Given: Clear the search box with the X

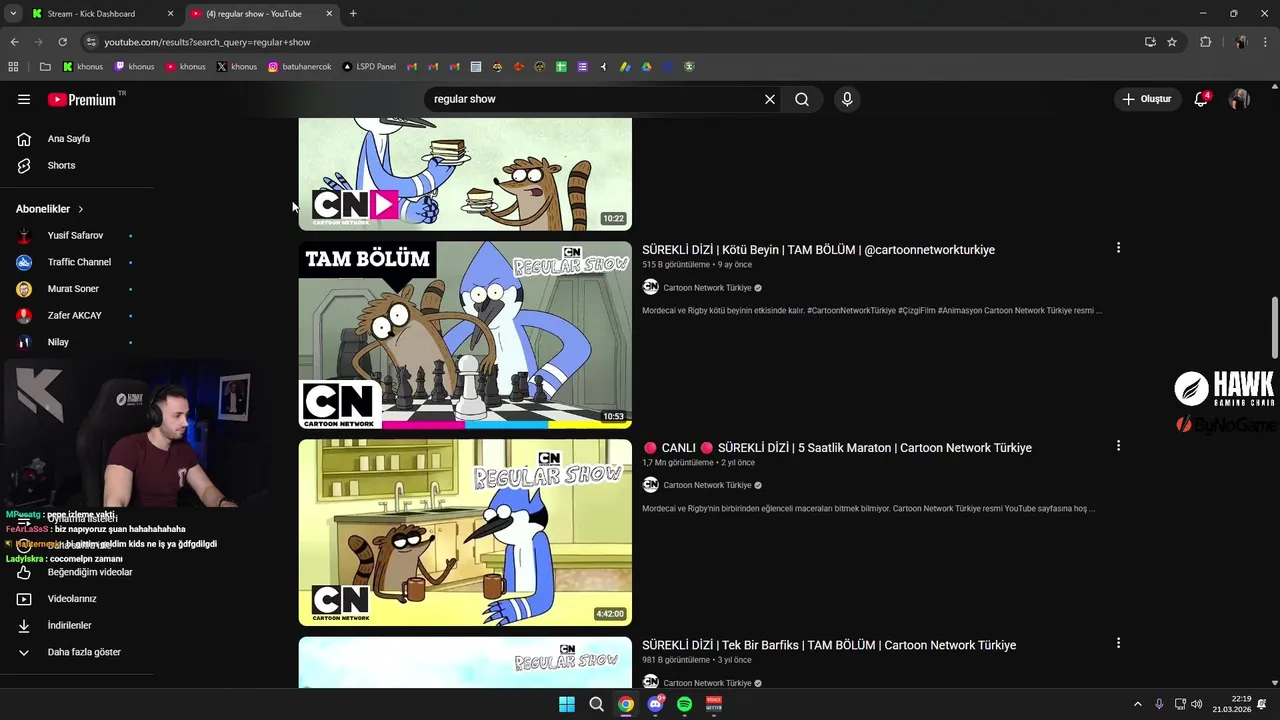Looking at the screenshot, I should point(770,99).
